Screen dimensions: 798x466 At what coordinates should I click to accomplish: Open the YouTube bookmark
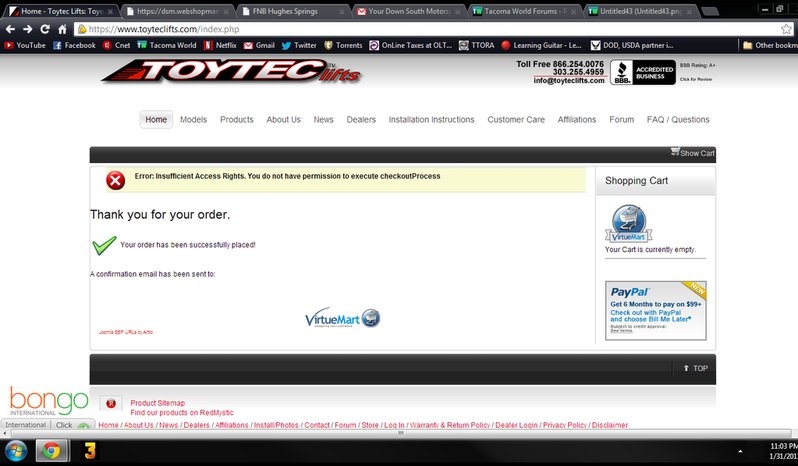(25, 45)
